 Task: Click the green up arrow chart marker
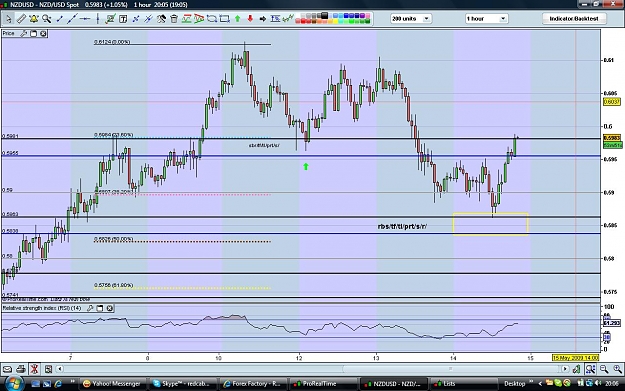click(x=306, y=166)
